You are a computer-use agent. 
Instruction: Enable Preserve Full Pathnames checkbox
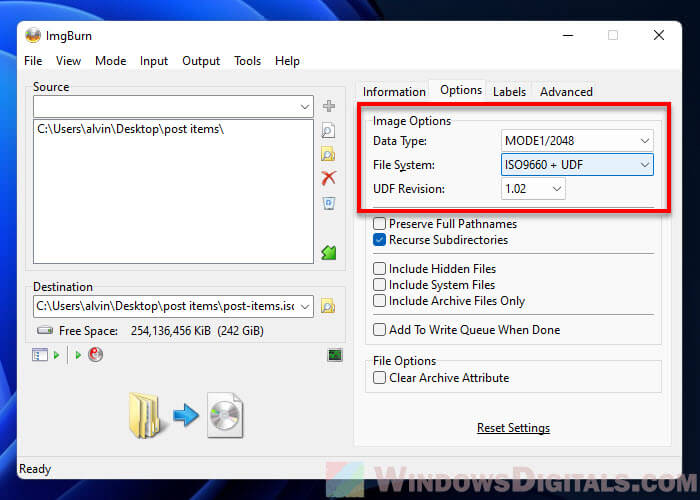coord(379,223)
